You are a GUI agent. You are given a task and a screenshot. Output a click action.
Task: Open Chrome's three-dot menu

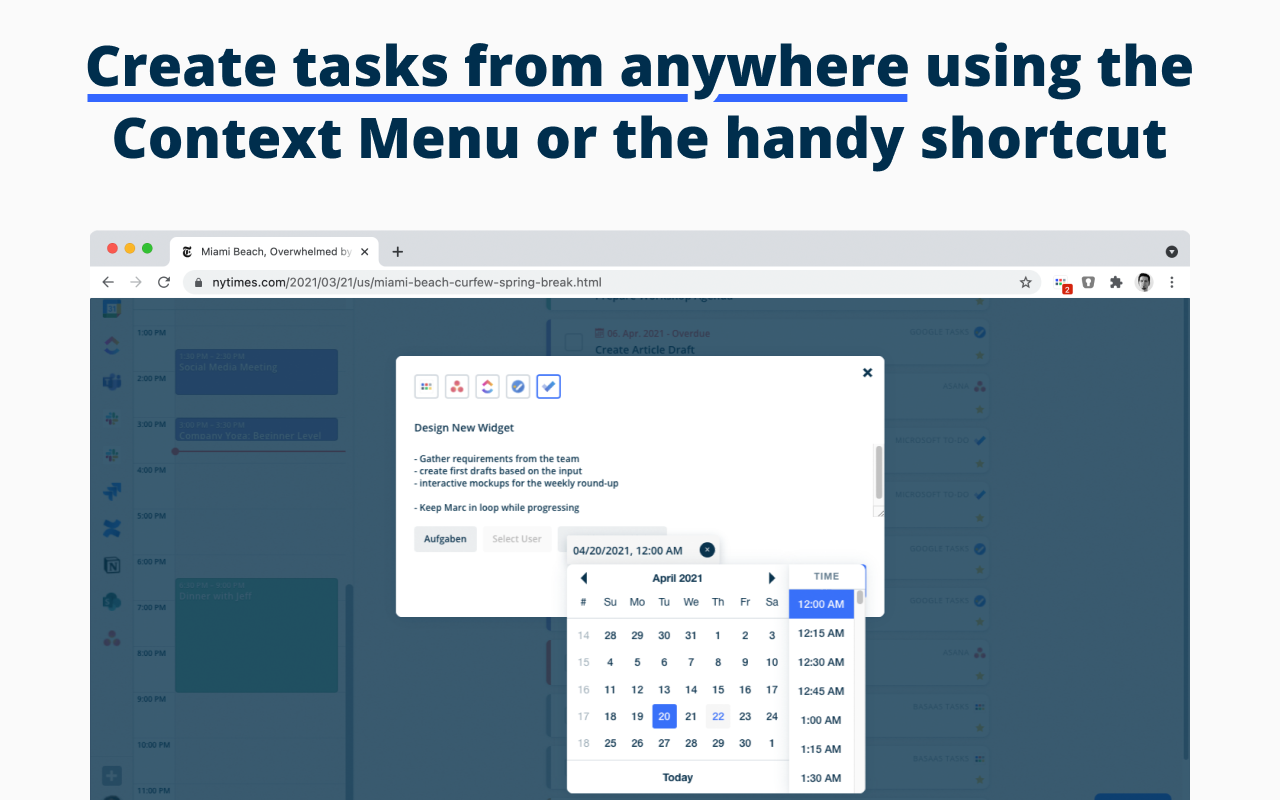pyautogui.click(x=1171, y=282)
